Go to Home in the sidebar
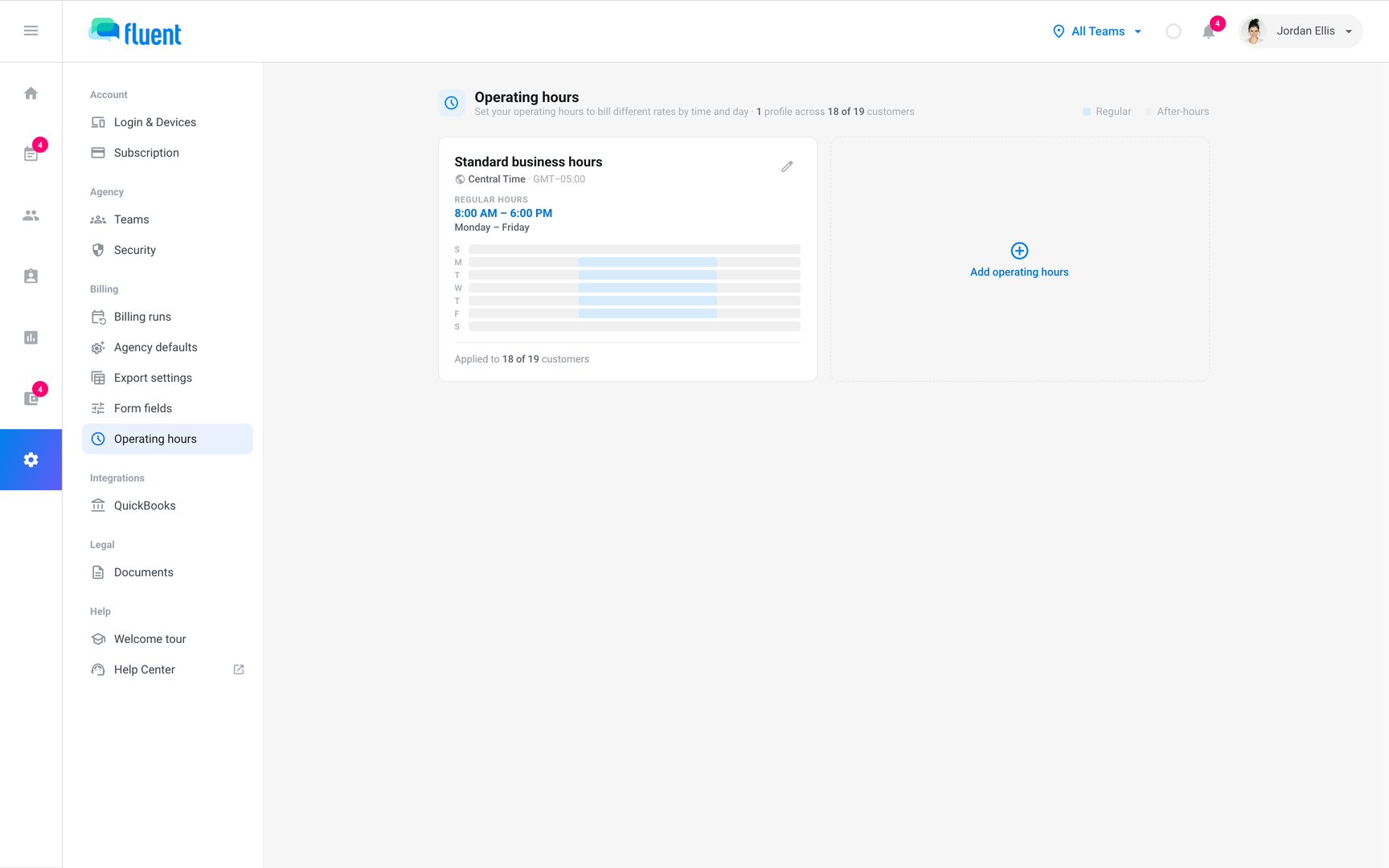The image size is (1389, 868). 31,93
